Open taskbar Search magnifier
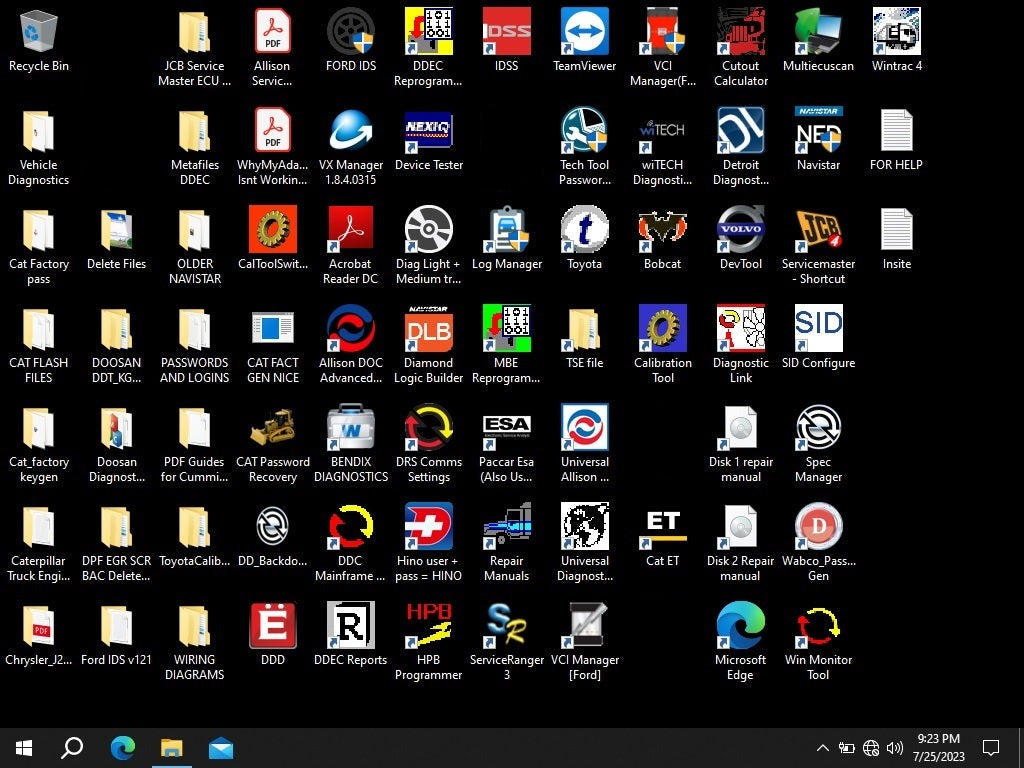The height and width of the screenshot is (768, 1024). click(x=72, y=748)
